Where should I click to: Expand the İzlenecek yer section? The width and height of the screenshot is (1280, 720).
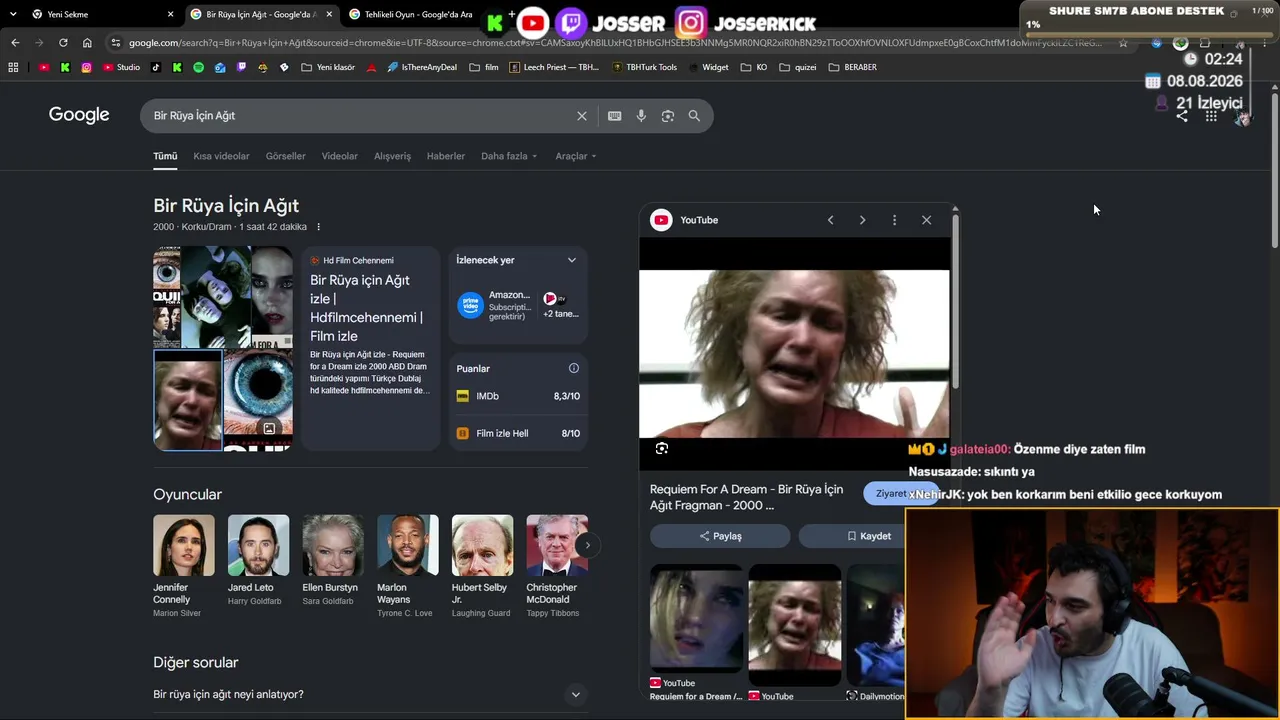coord(572,260)
